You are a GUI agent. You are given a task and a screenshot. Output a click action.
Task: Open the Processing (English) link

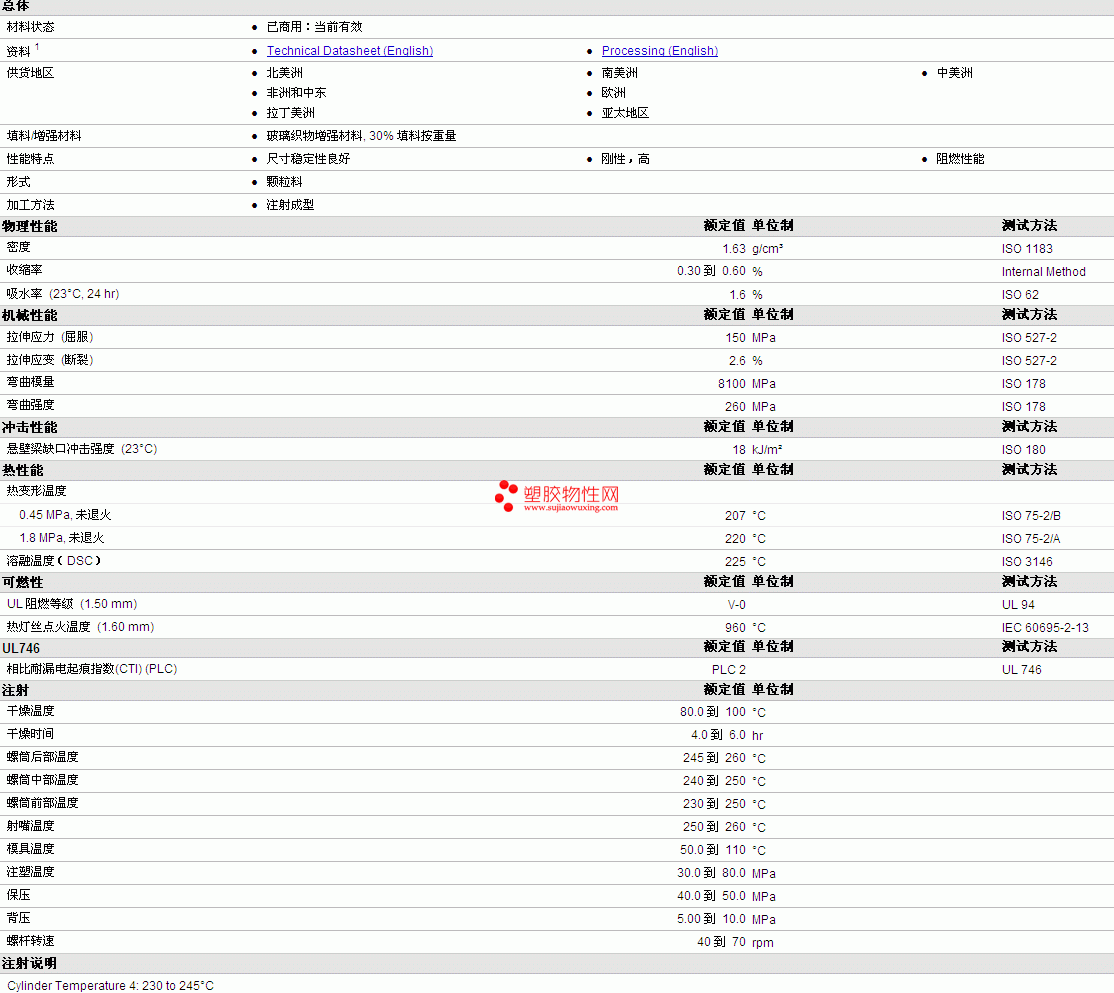click(x=659, y=50)
